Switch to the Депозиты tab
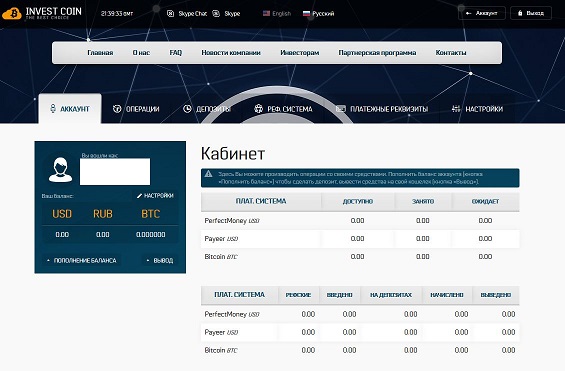 point(207,109)
